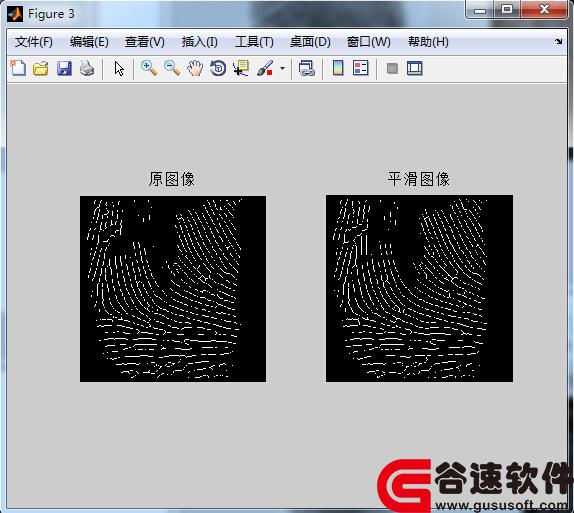
Task: Save figure with floppy disk icon
Action: click(x=64, y=68)
